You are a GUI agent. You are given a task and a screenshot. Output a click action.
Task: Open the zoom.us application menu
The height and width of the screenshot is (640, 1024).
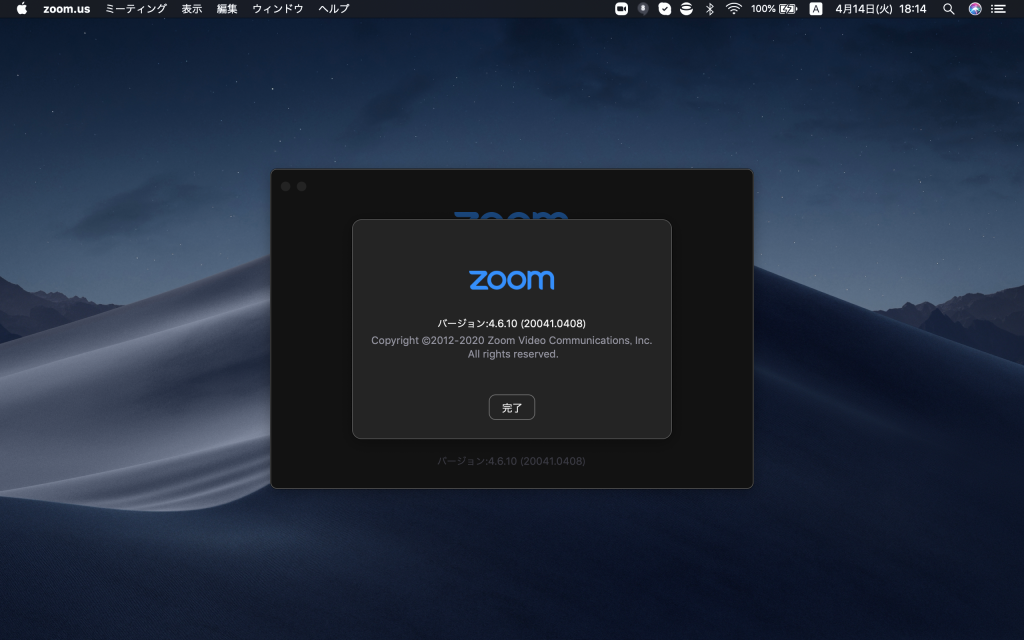[67, 8]
